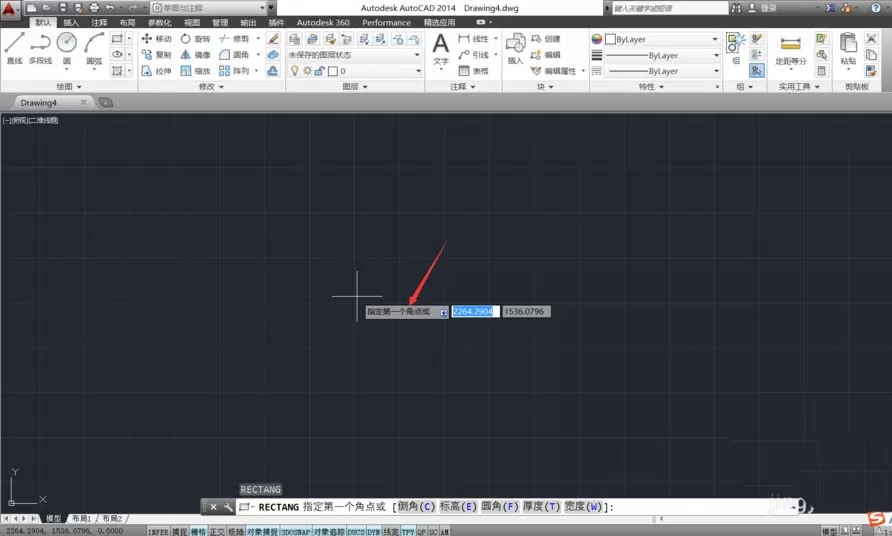Screen dimensions: 892x536
Task: Expand the Draw (绘图) panel
Action: pos(69,86)
